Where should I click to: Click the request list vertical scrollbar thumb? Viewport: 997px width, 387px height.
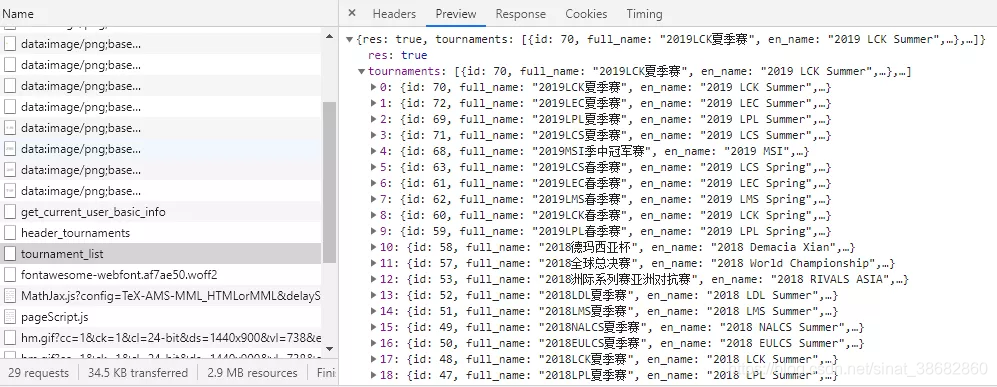coord(329,182)
